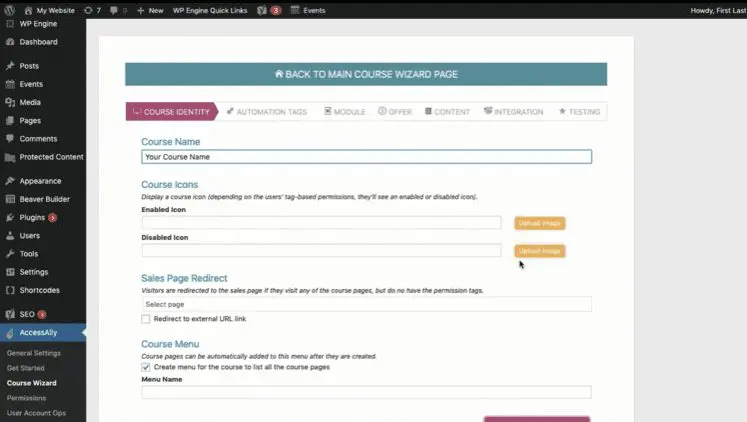This screenshot has width=747, height=422.
Task: Click Howdy, First Last account menu
Action: tap(718, 10)
